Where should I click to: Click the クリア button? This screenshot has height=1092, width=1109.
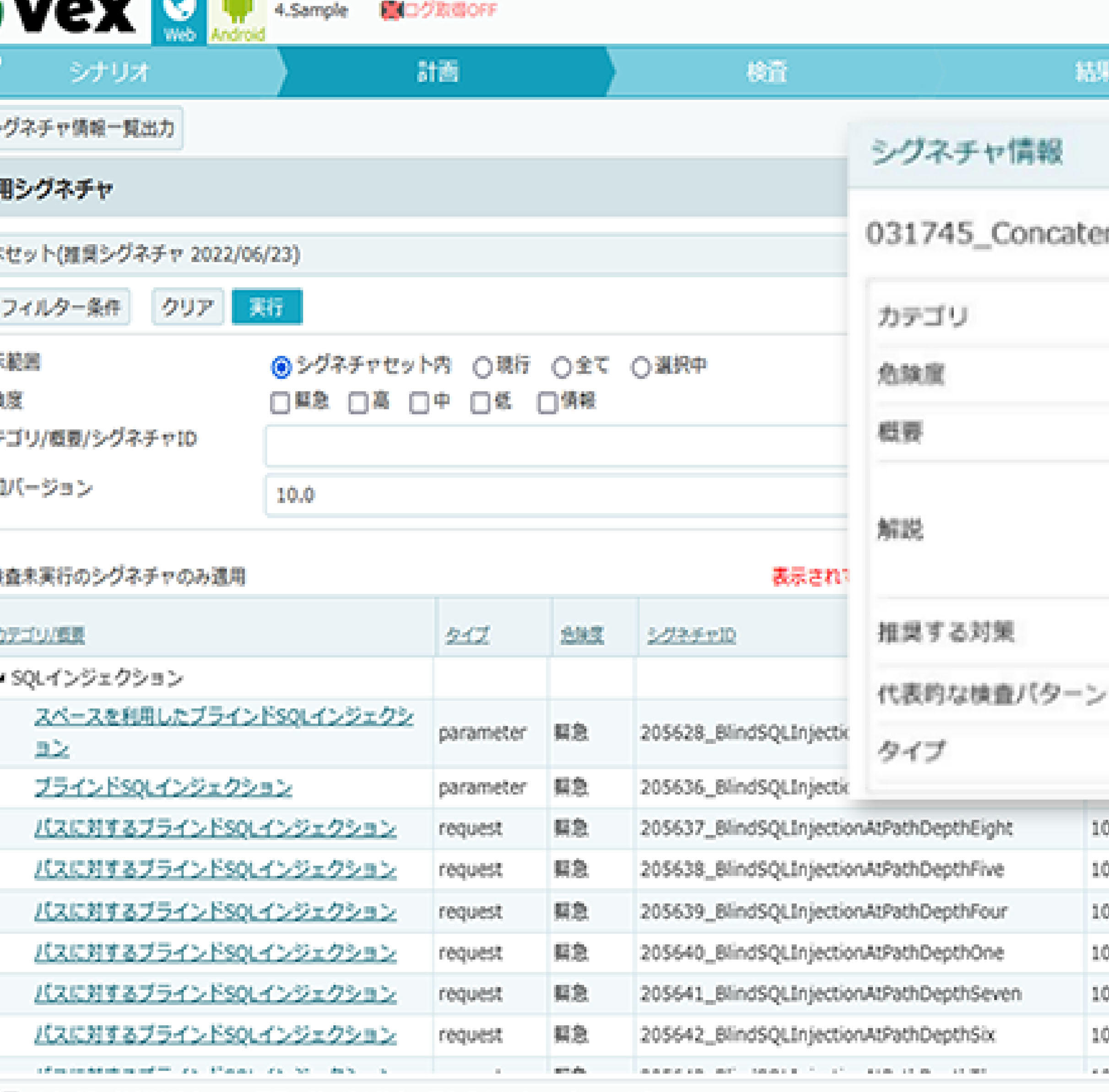(x=188, y=307)
